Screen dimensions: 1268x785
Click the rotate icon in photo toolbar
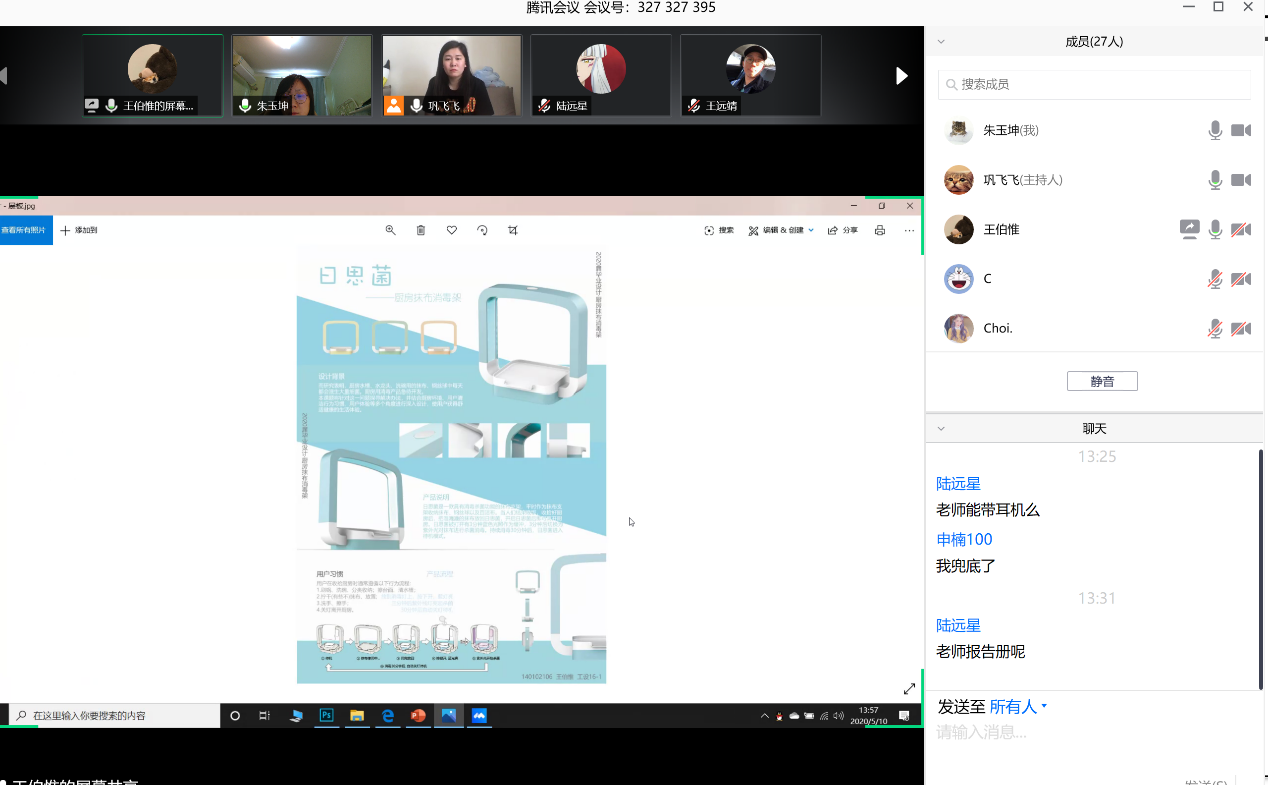click(482, 230)
